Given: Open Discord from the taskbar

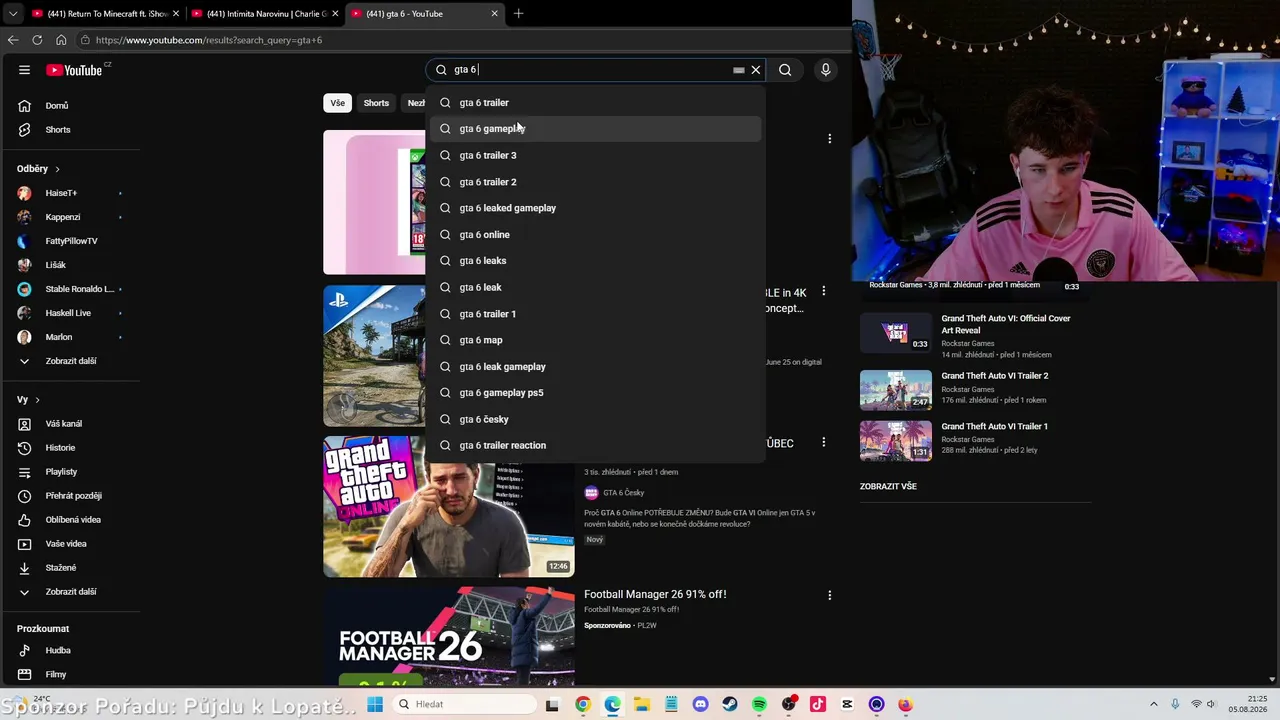Looking at the screenshot, I should tap(700, 705).
